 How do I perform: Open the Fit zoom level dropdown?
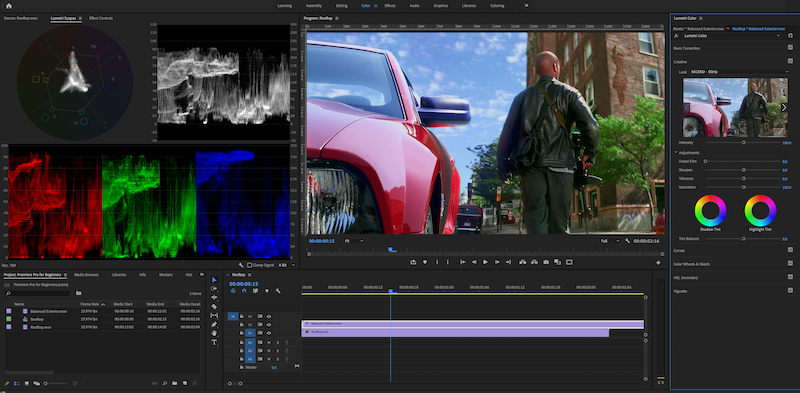[354, 241]
